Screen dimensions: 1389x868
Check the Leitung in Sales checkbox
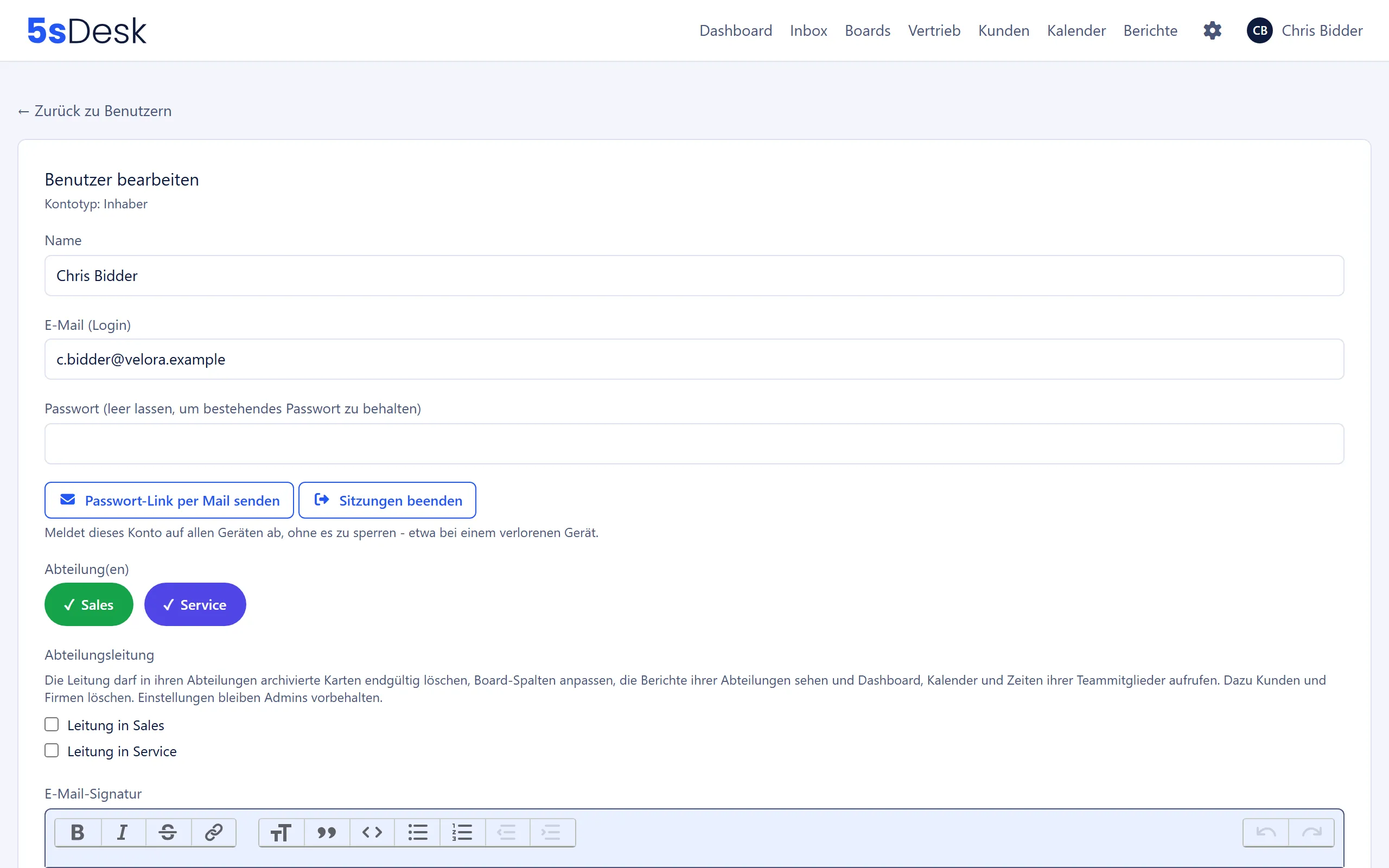coord(52,724)
